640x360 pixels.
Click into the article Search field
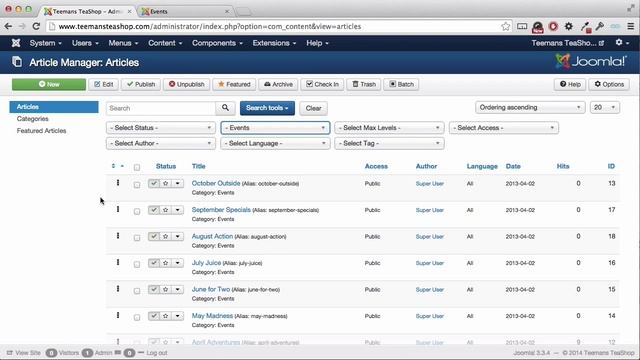161,108
